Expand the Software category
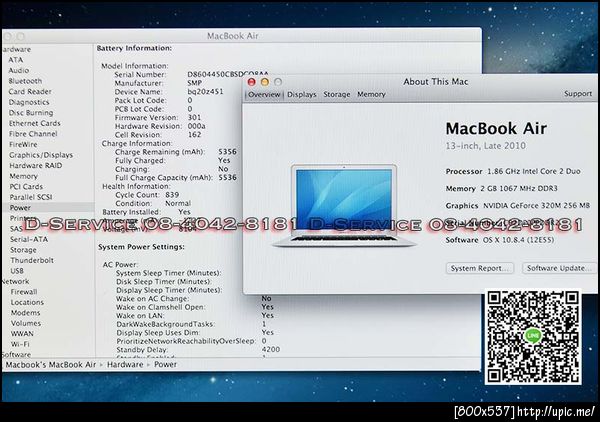This screenshot has width=600, height=422. click(x=16, y=355)
